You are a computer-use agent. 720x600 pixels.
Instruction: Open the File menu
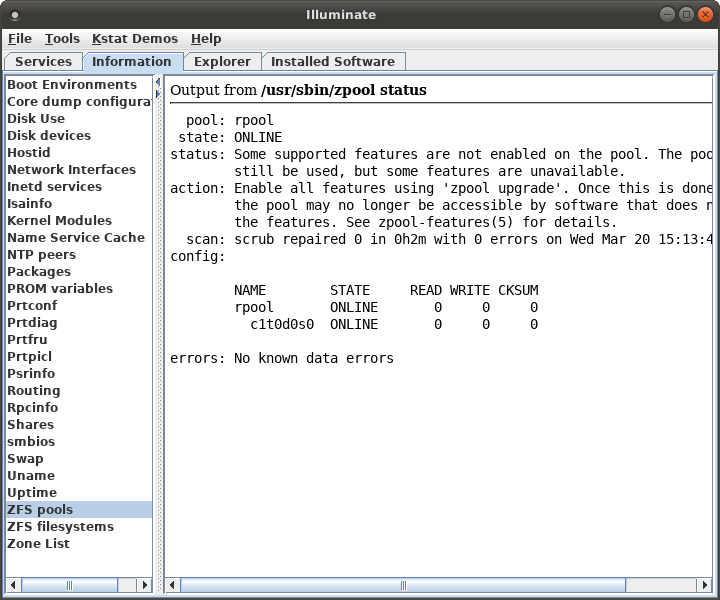click(x=20, y=39)
